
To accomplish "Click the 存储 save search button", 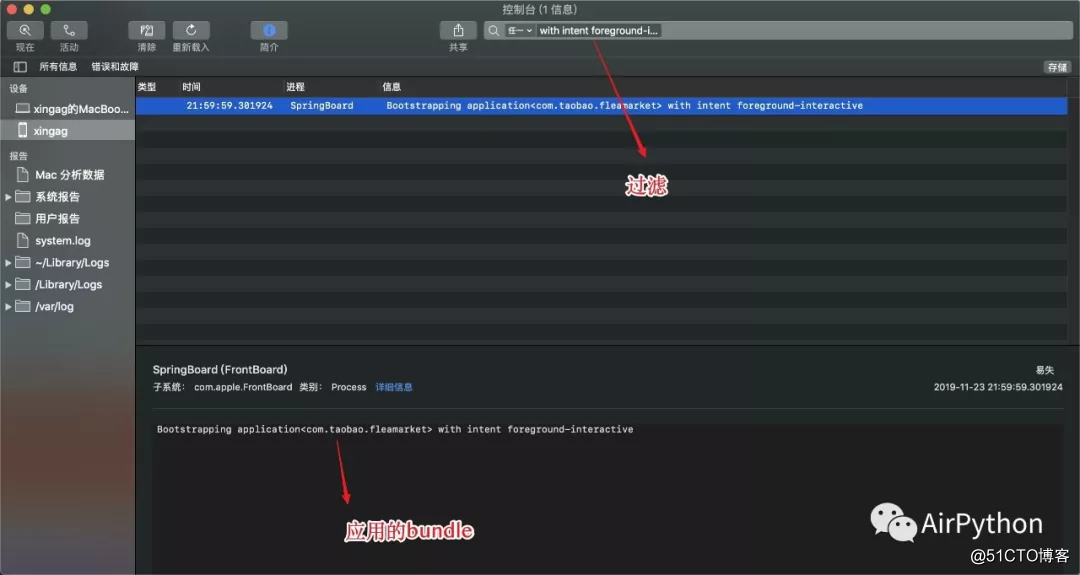I will click(1057, 67).
